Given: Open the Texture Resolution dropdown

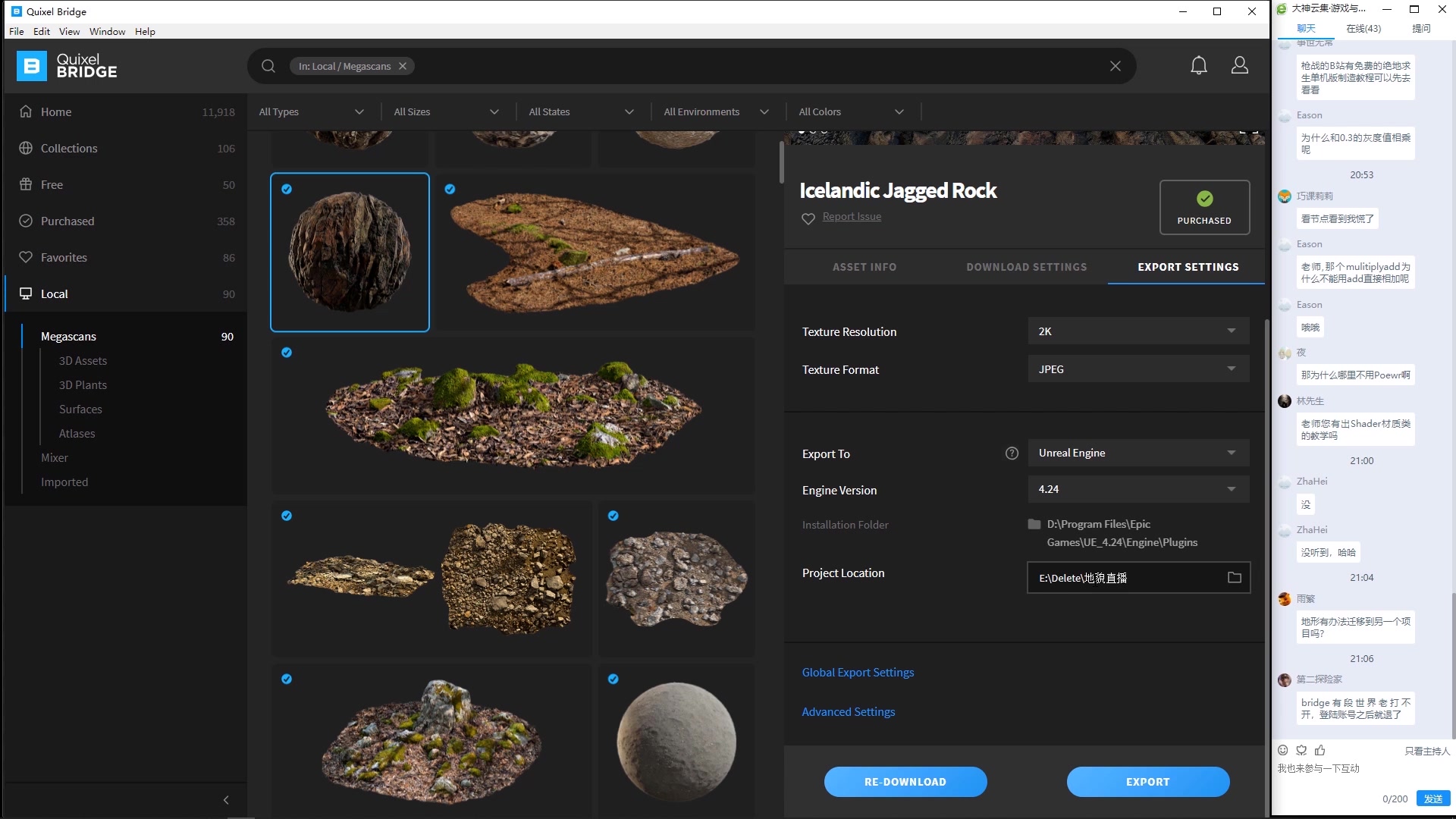Looking at the screenshot, I should click(x=1136, y=331).
